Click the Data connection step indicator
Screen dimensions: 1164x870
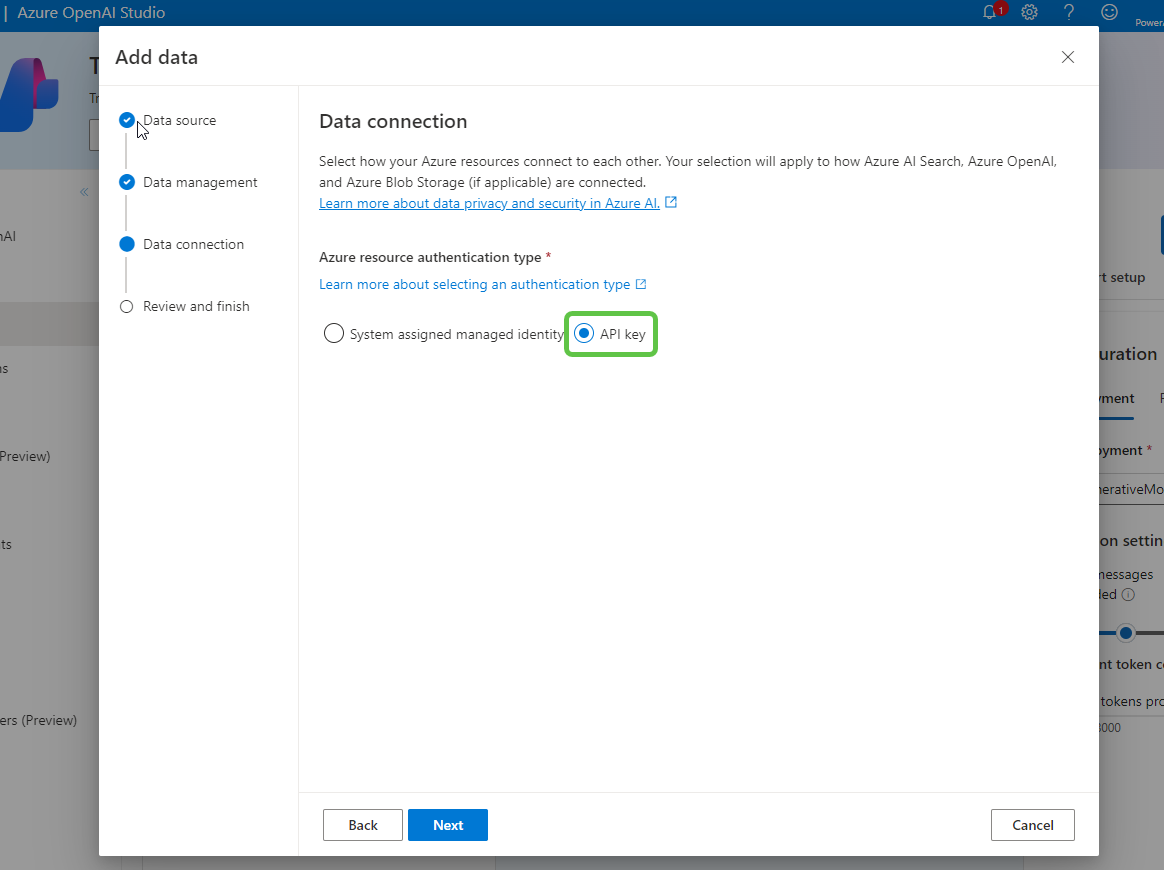coord(126,243)
